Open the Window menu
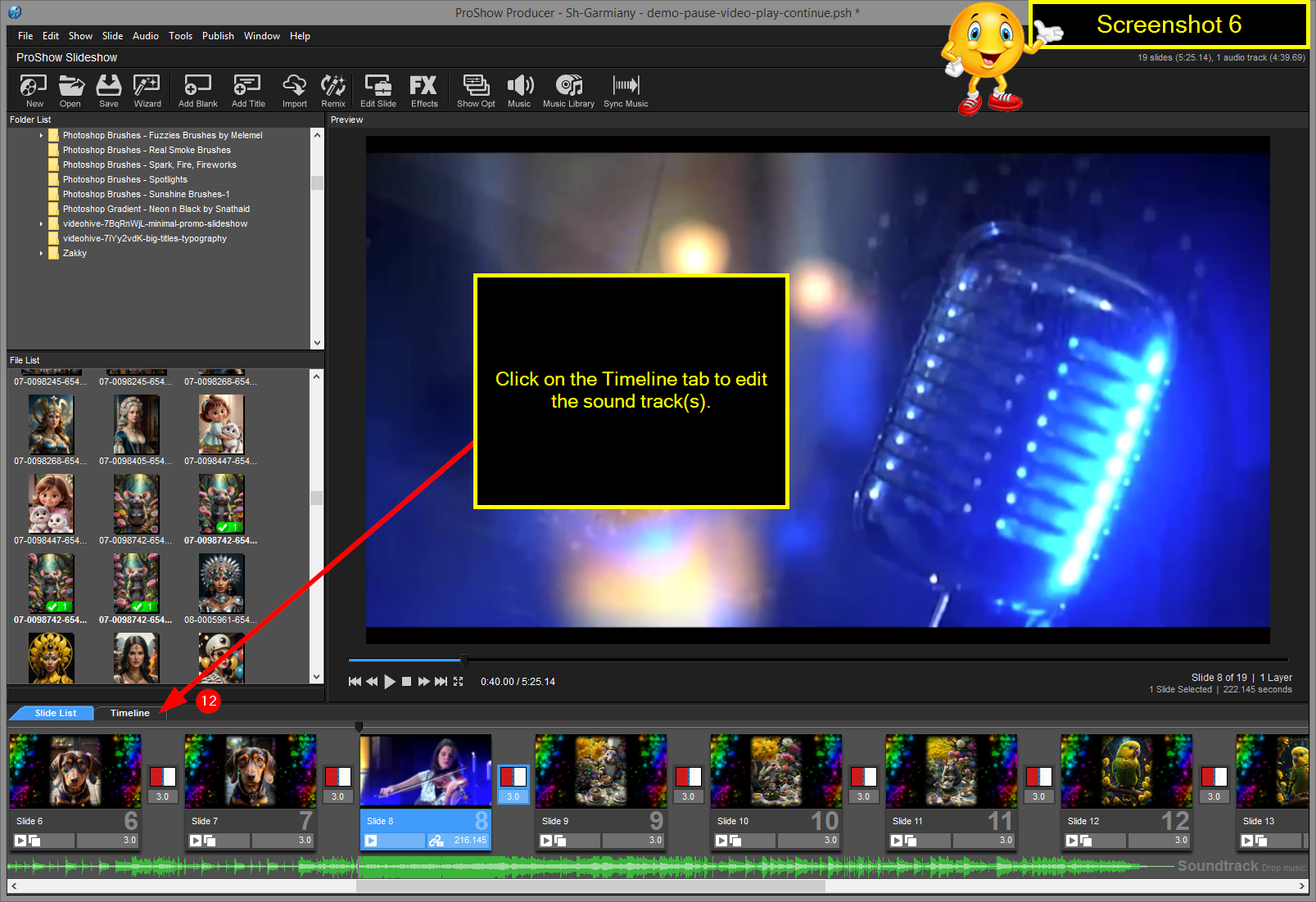 (262, 36)
